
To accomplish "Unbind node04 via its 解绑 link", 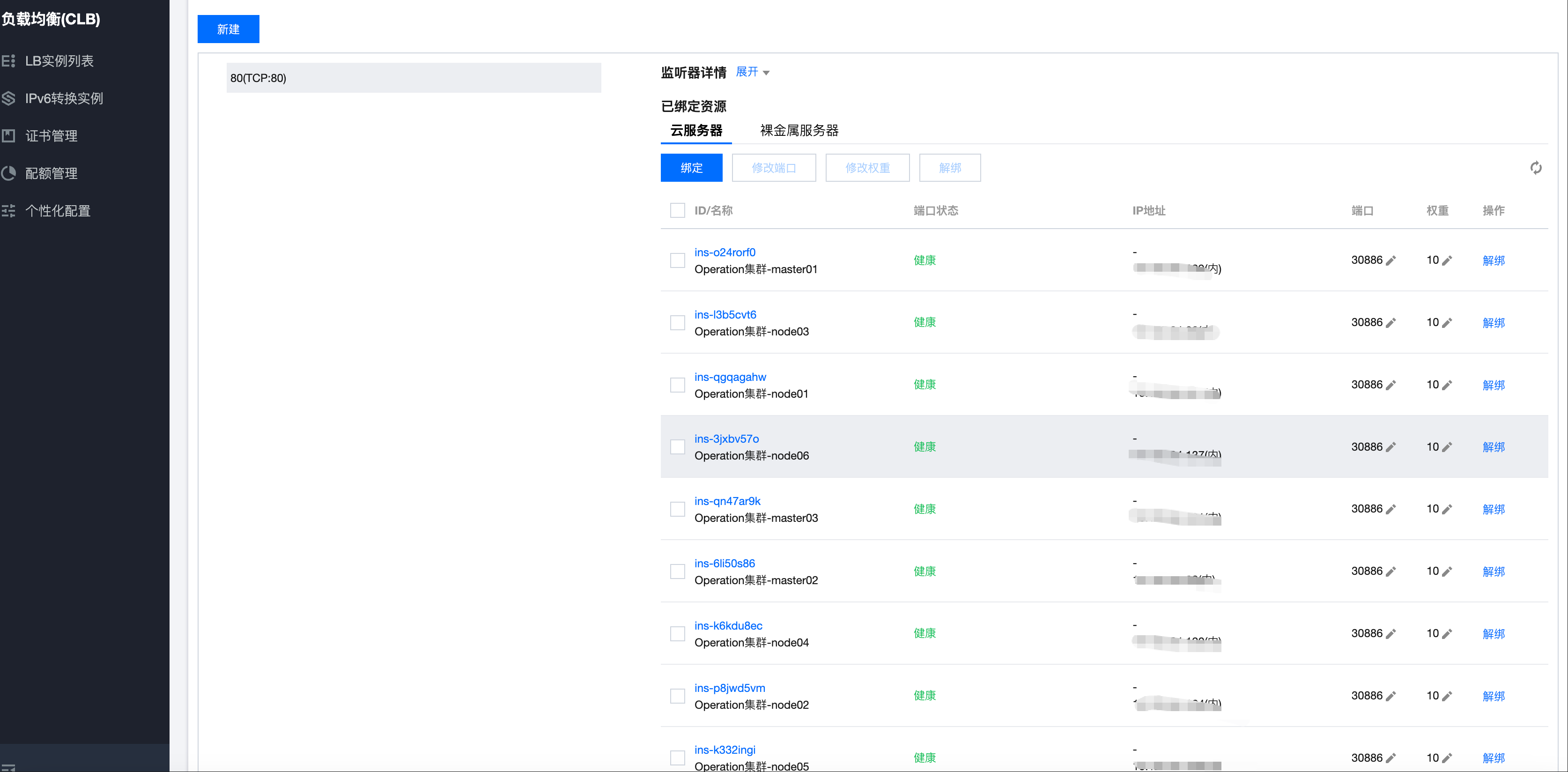I will point(1494,634).
